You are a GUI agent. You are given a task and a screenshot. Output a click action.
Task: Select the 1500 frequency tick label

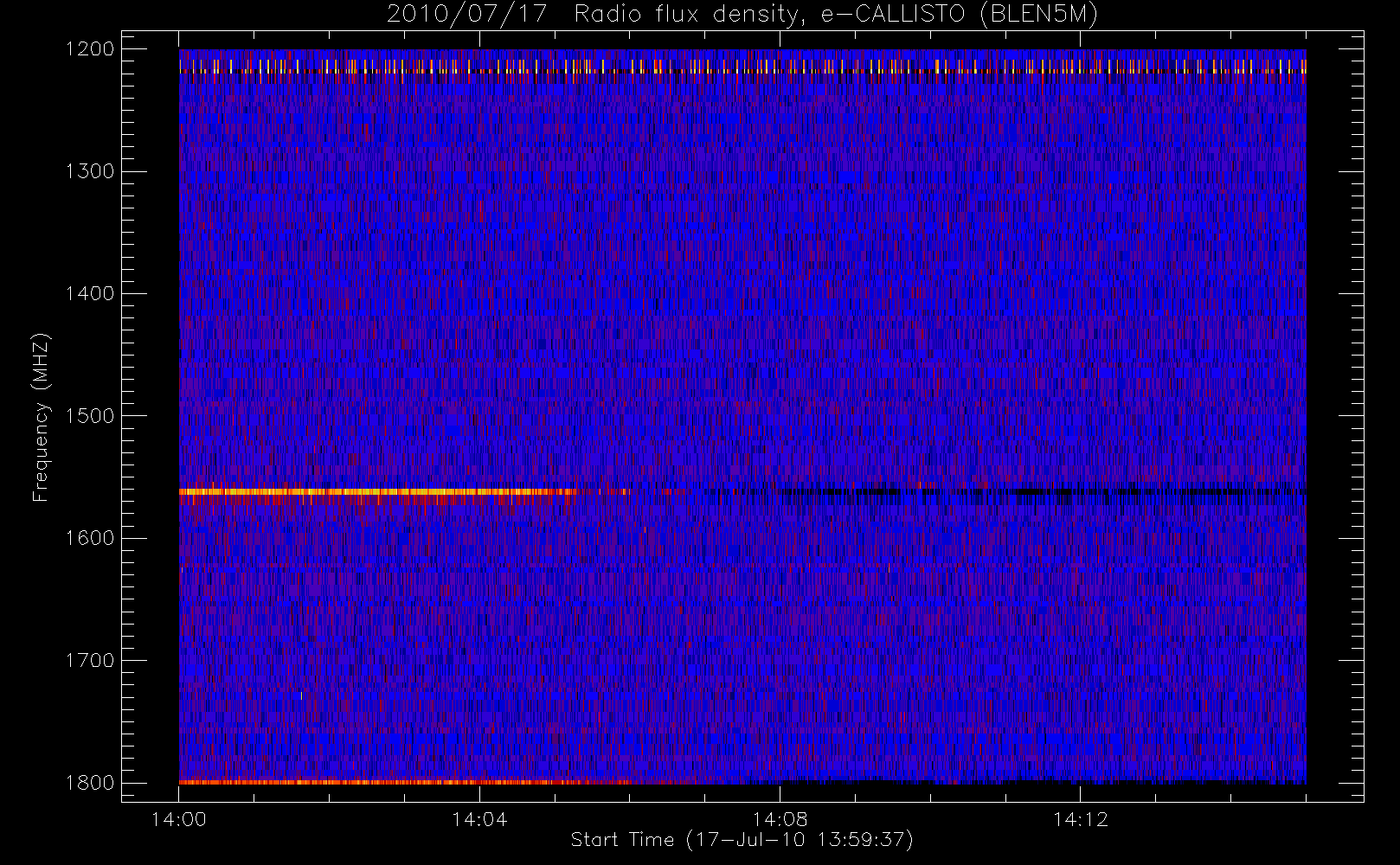(90, 416)
